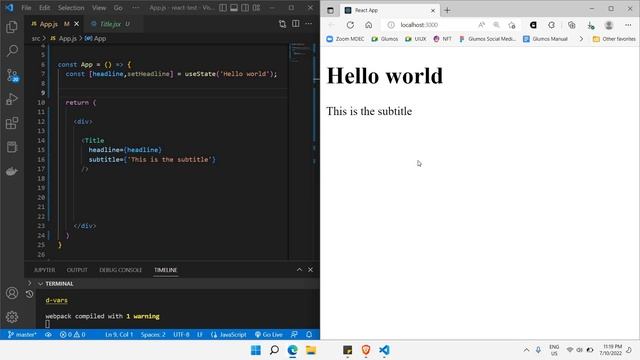
Task: Change end of line sequence LF
Action: pyautogui.click(x=200, y=334)
